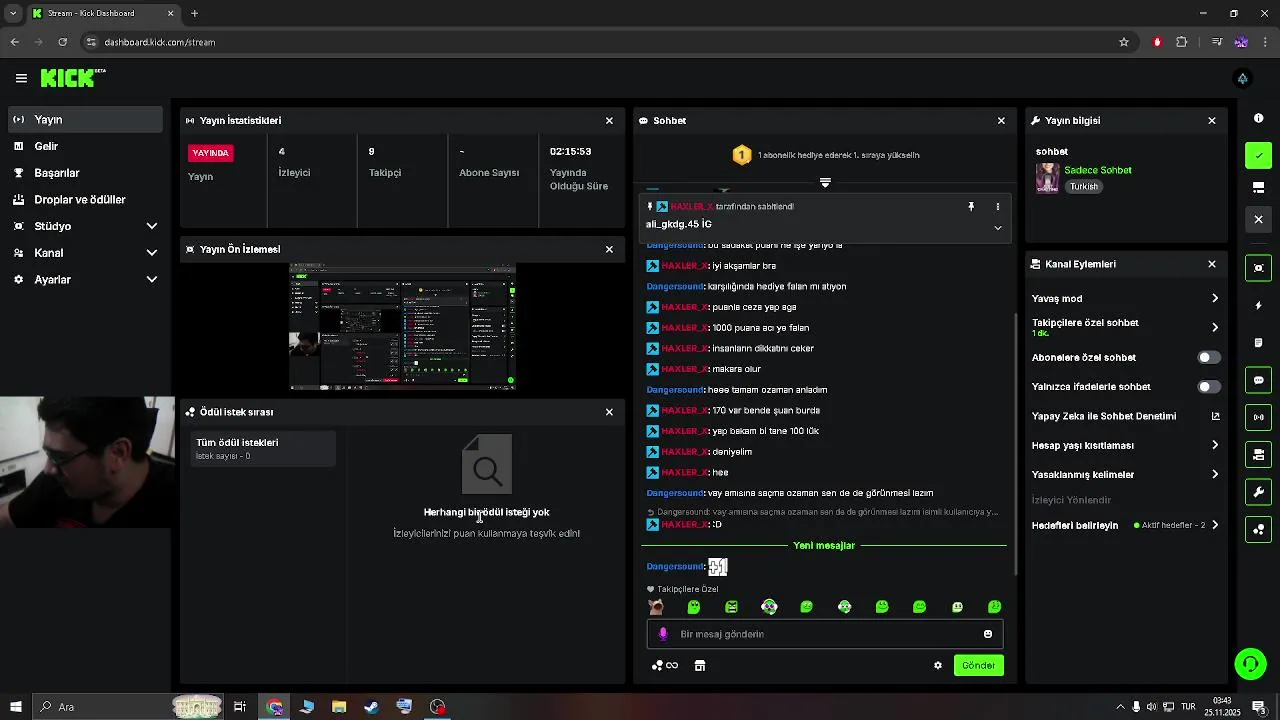The image size is (1280, 720).
Task: Click Sadece Sohbet category link
Action: coord(1097,170)
